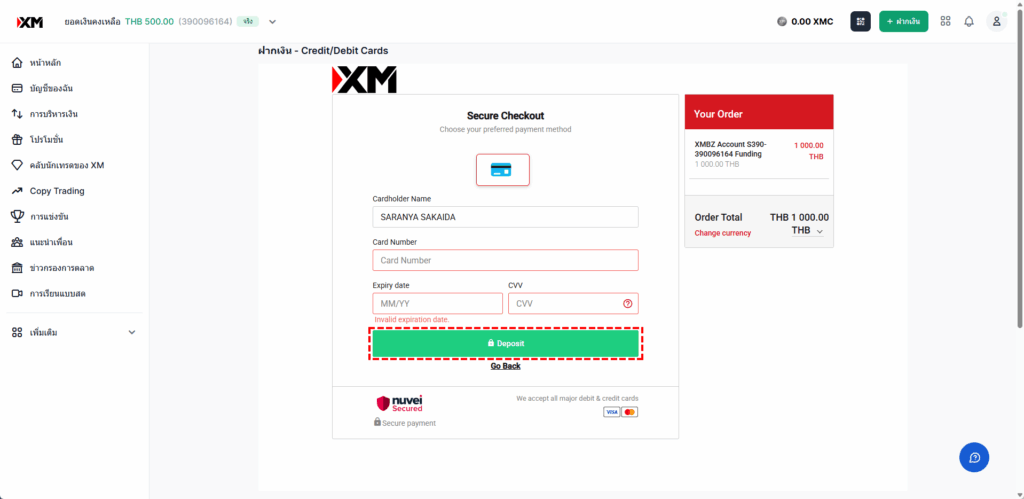
Task: Click the home icon beside หน้าหลัก
Action: 18,63
